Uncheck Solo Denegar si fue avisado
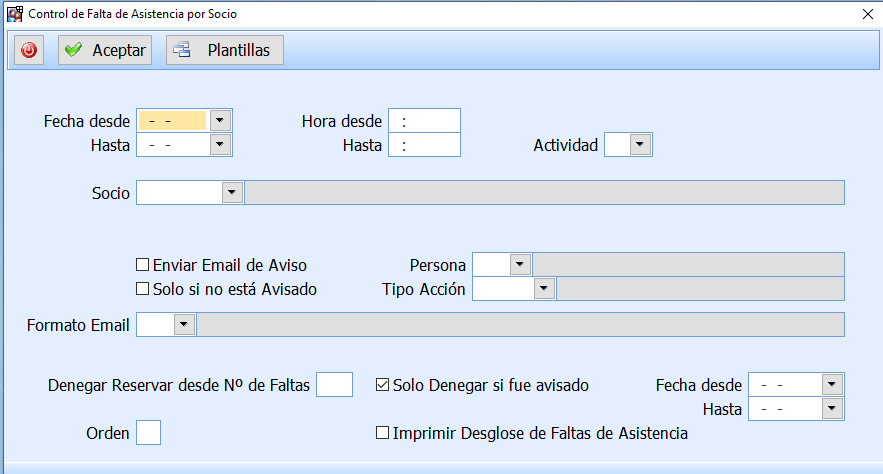The height and width of the screenshot is (474, 883). (x=382, y=384)
